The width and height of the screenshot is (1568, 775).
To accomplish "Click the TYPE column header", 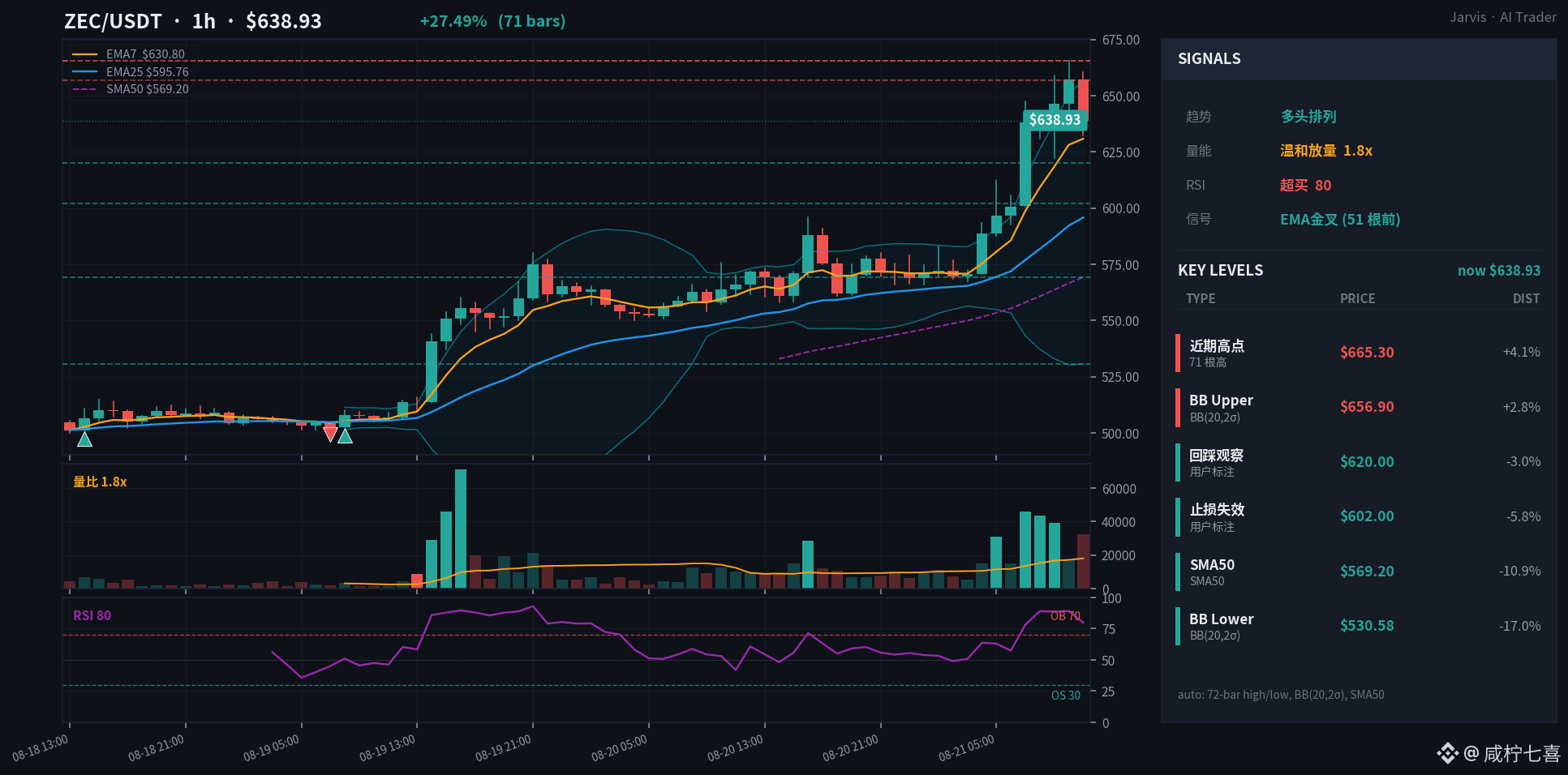I will point(1201,298).
